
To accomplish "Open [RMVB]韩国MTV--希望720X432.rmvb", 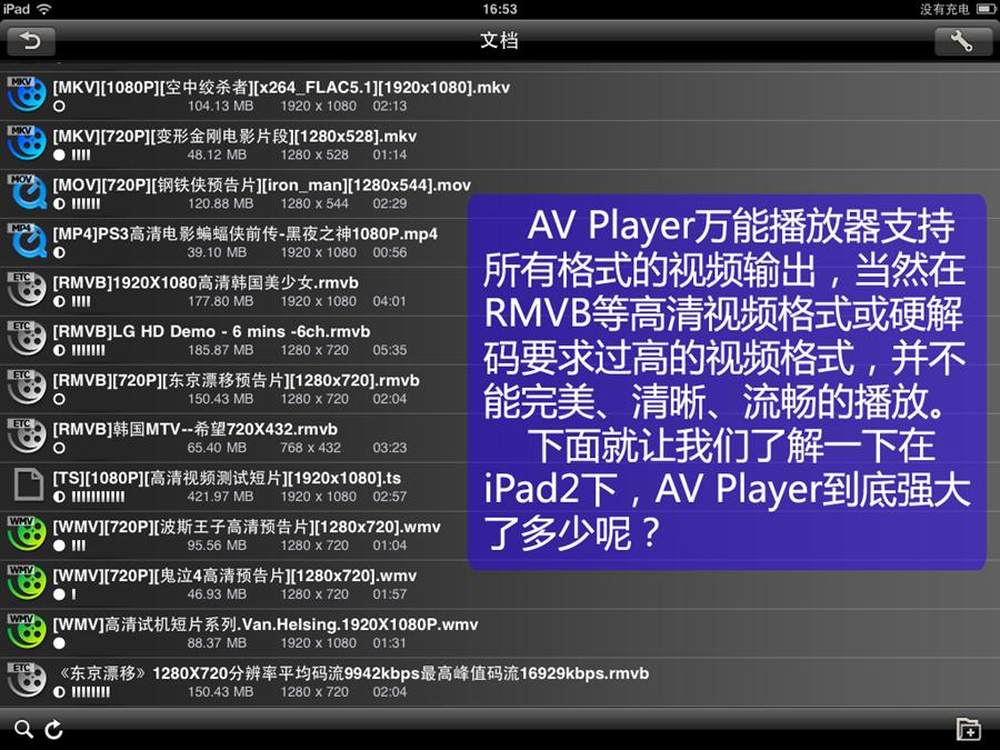I will point(195,429).
